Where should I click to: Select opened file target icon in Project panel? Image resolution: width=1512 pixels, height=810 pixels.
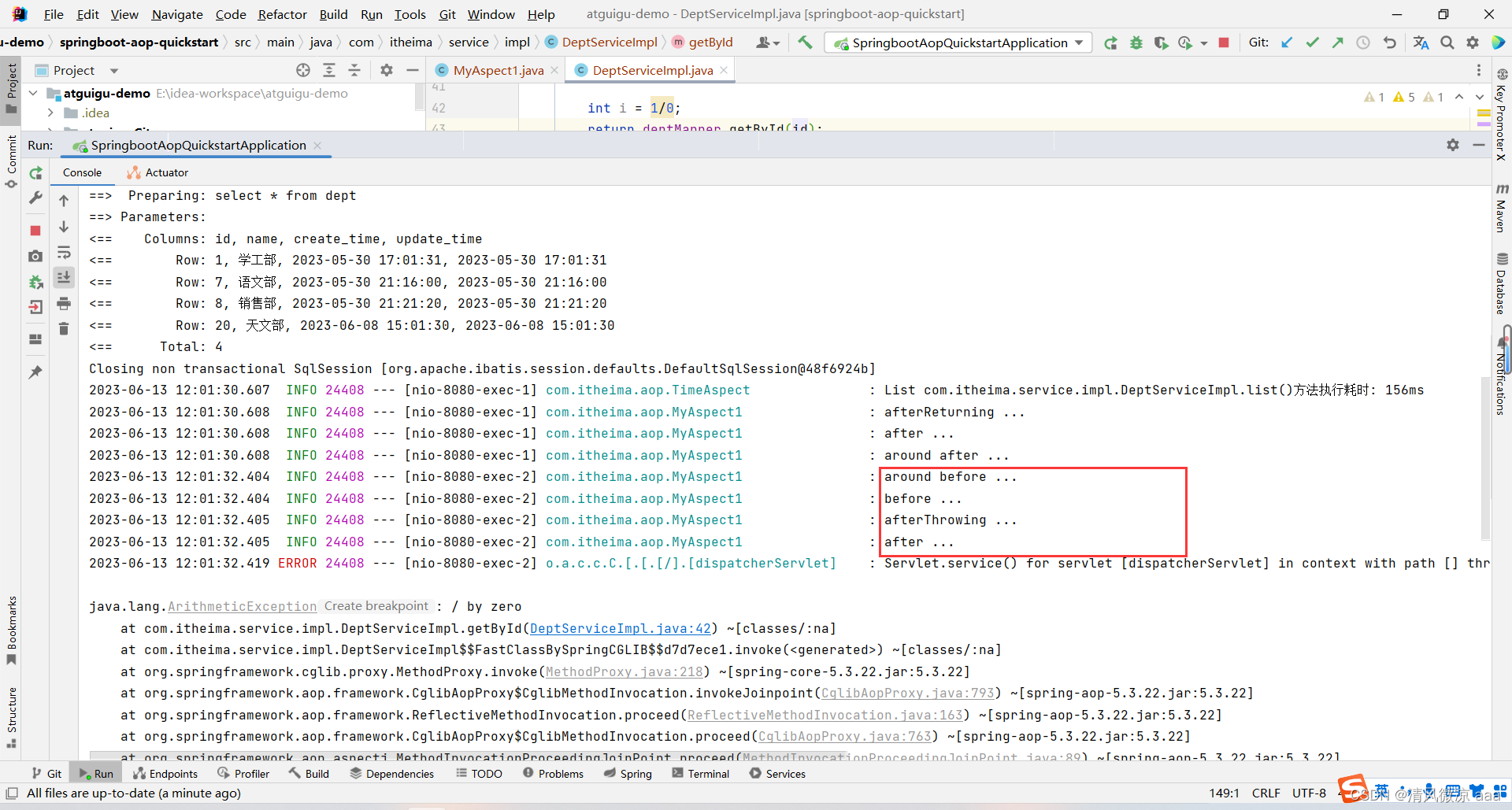[x=303, y=70]
